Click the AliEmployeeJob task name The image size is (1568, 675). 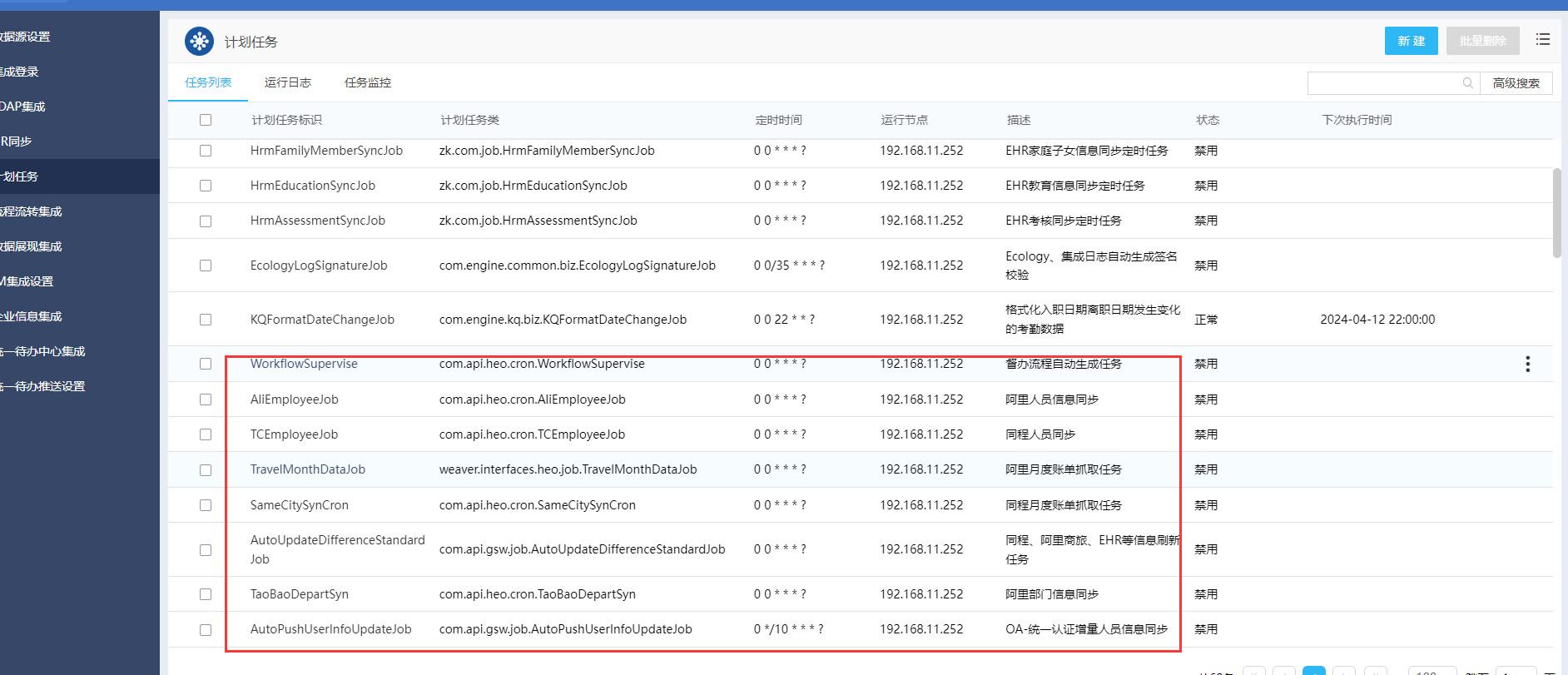[x=295, y=400]
